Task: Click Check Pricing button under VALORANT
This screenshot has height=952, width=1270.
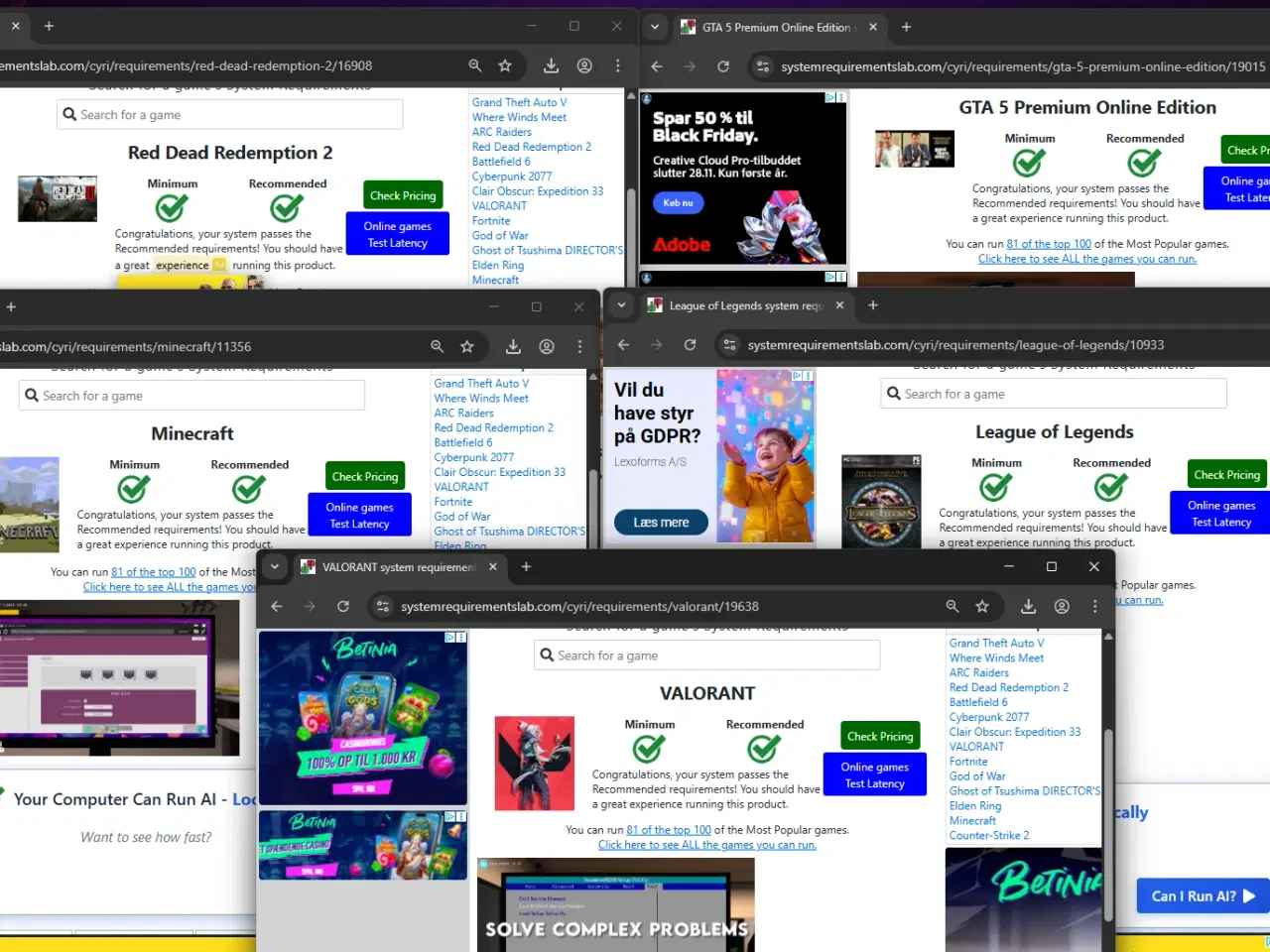Action: pos(880,736)
